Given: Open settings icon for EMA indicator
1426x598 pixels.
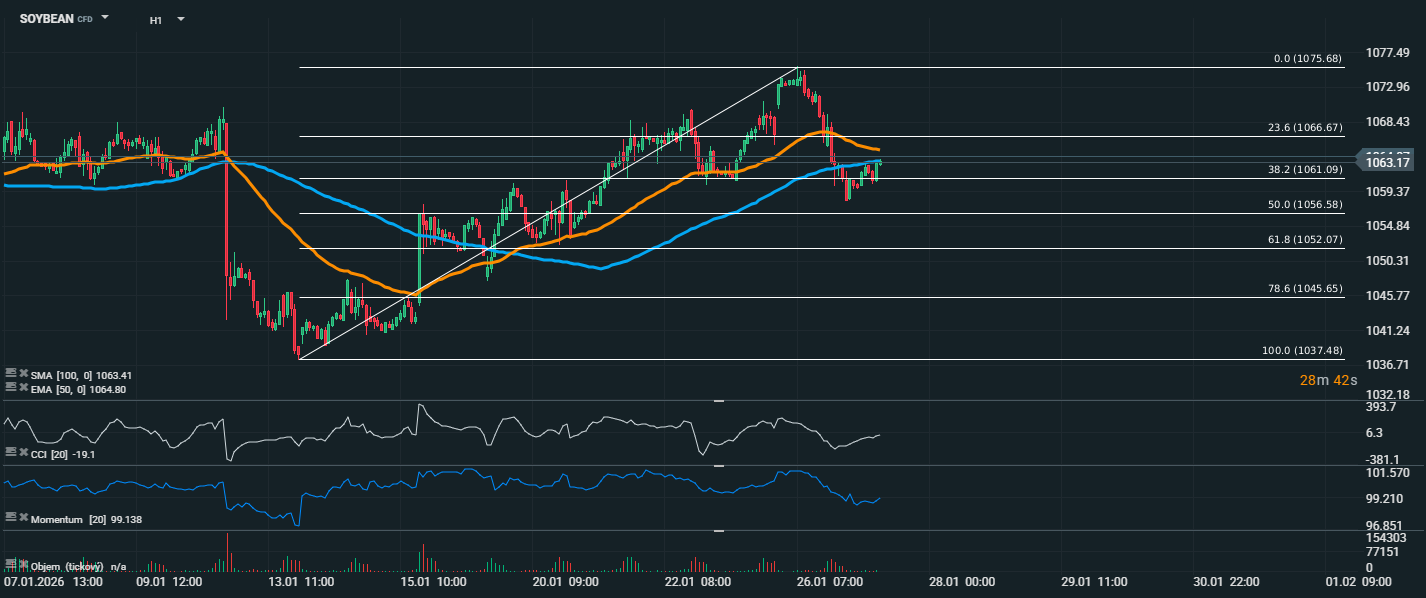Looking at the screenshot, I should (10, 388).
